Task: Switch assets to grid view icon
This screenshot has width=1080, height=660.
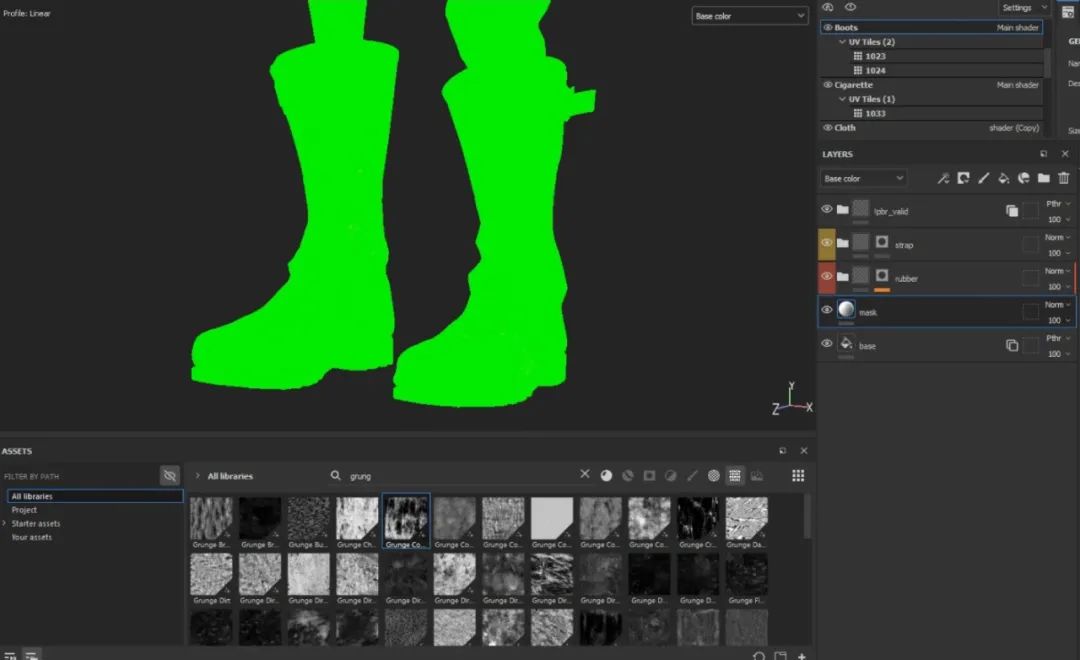Action: (x=797, y=476)
